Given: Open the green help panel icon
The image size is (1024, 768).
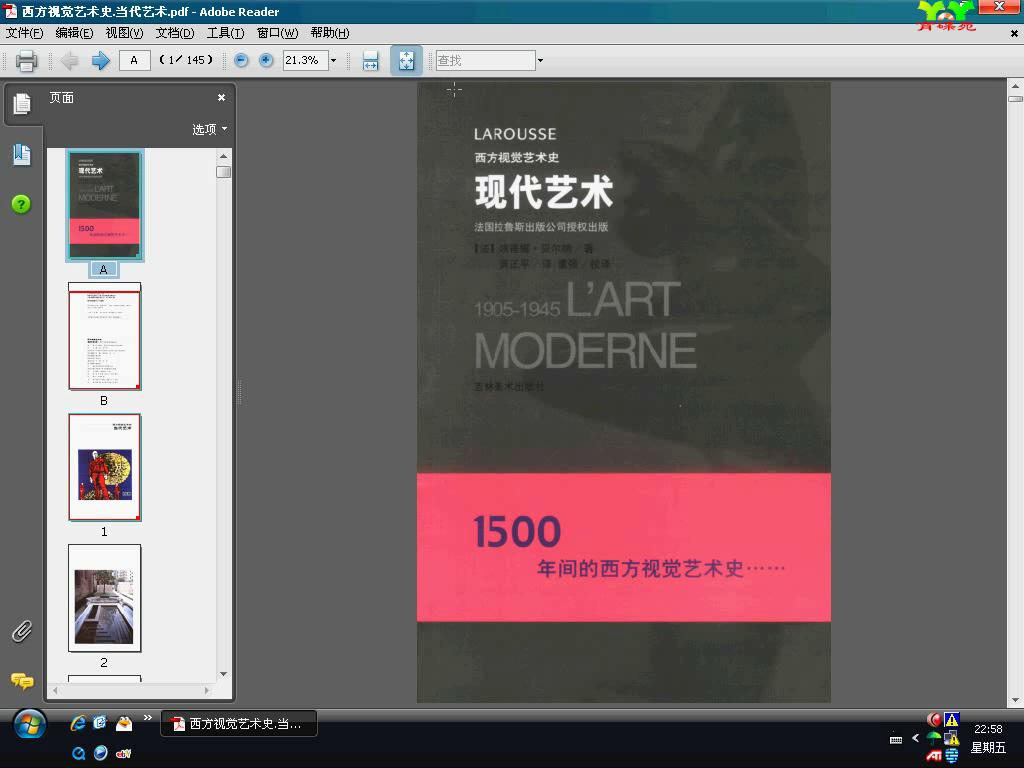Looking at the screenshot, I should 21,204.
